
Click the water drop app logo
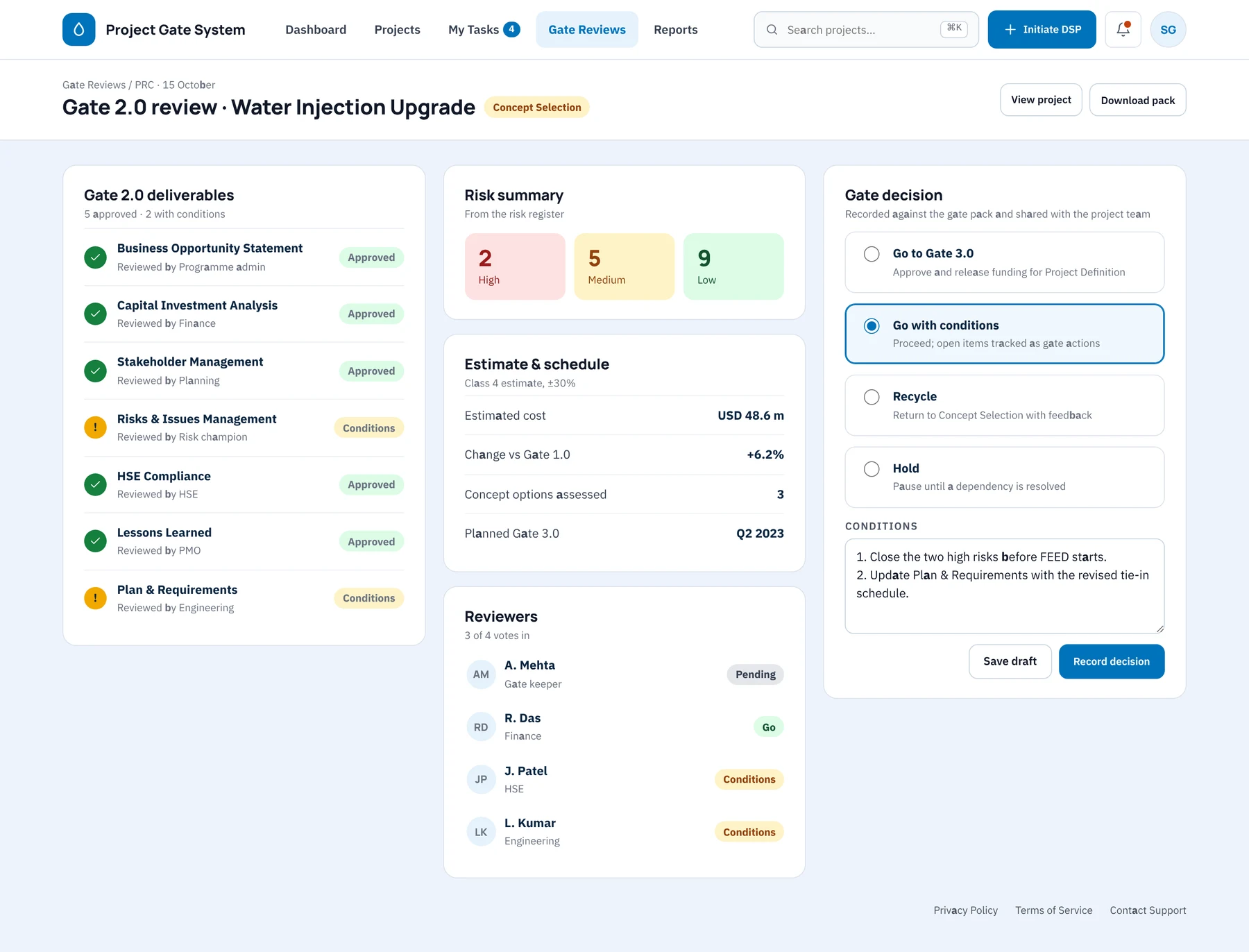79,29
